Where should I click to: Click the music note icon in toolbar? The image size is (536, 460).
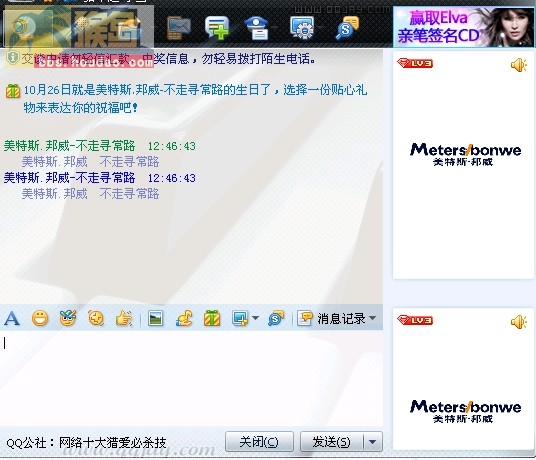point(184,318)
